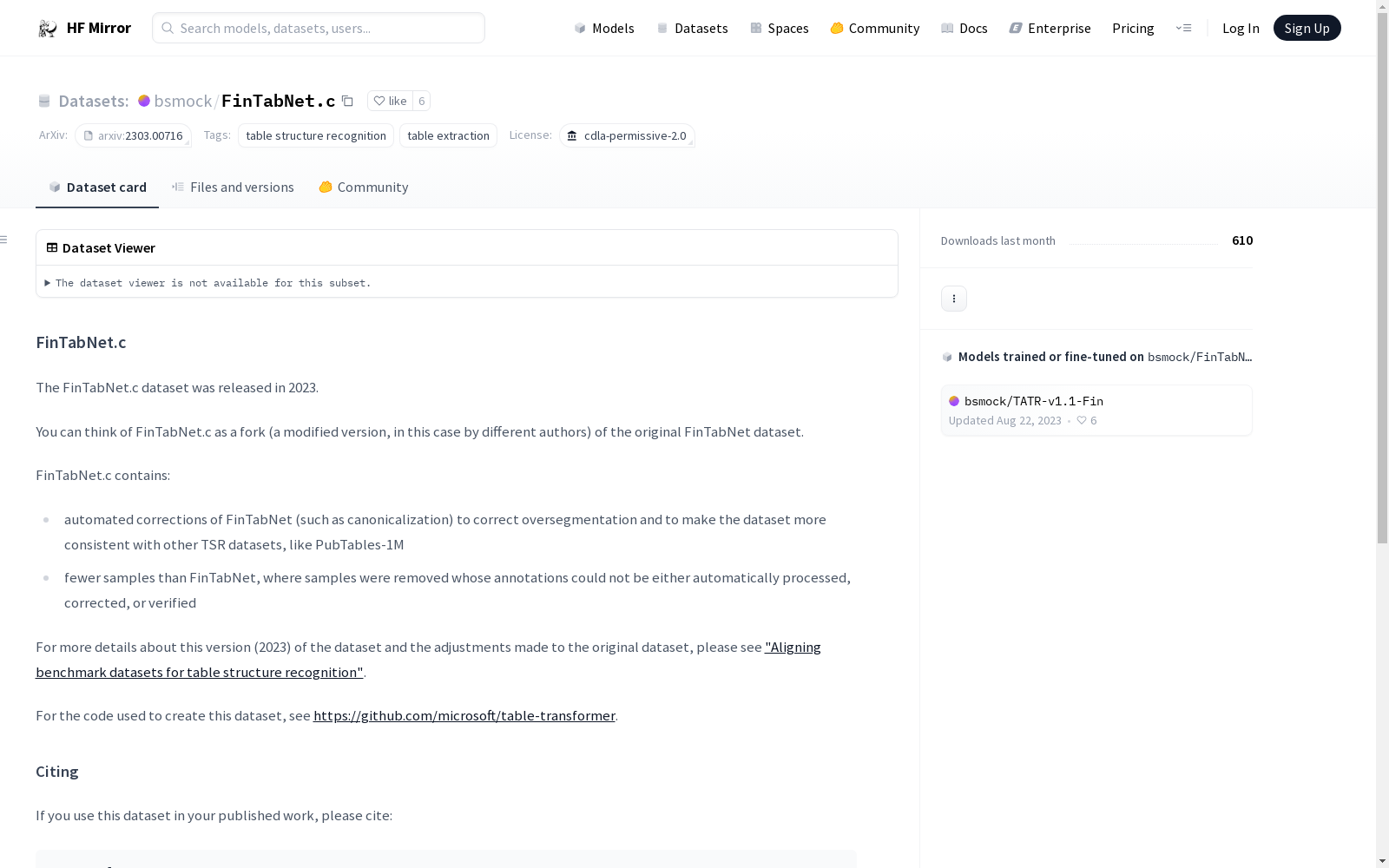Open the dataset's Community tab
This screenshot has width=1389, height=868.
[363, 187]
